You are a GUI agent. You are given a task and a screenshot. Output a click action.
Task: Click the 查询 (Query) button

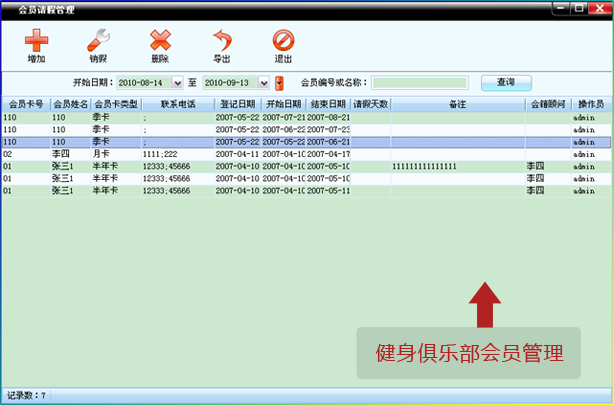click(506, 83)
